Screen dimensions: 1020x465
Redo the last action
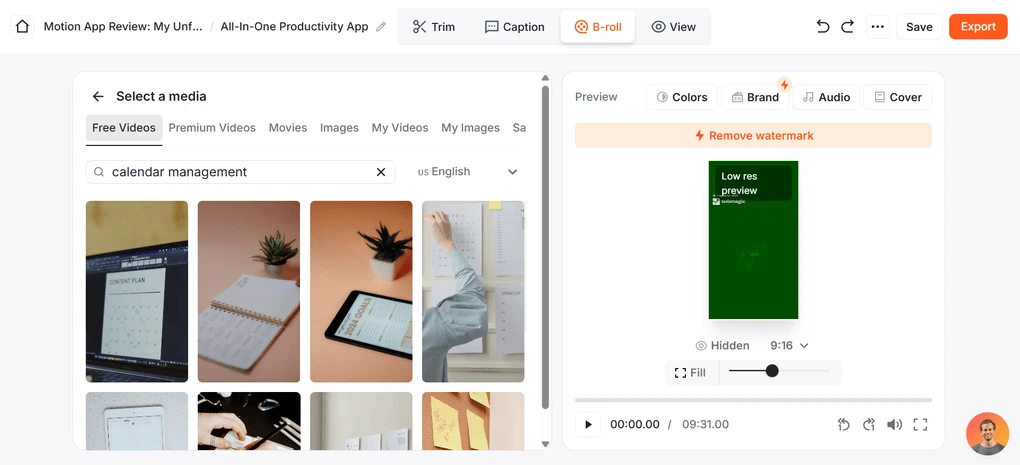tap(848, 27)
